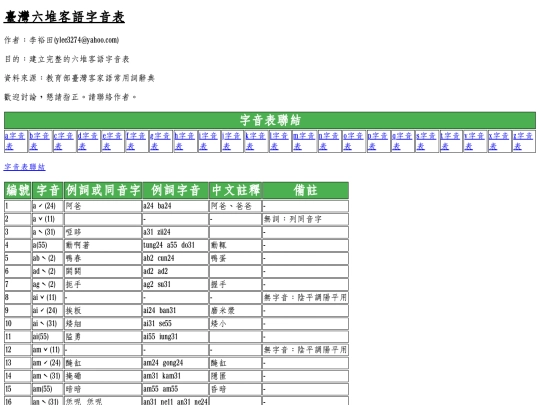The width and height of the screenshot is (540, 405).
Task: Click the 例詞或同音字 column header
Action: (x=103, y=190)
